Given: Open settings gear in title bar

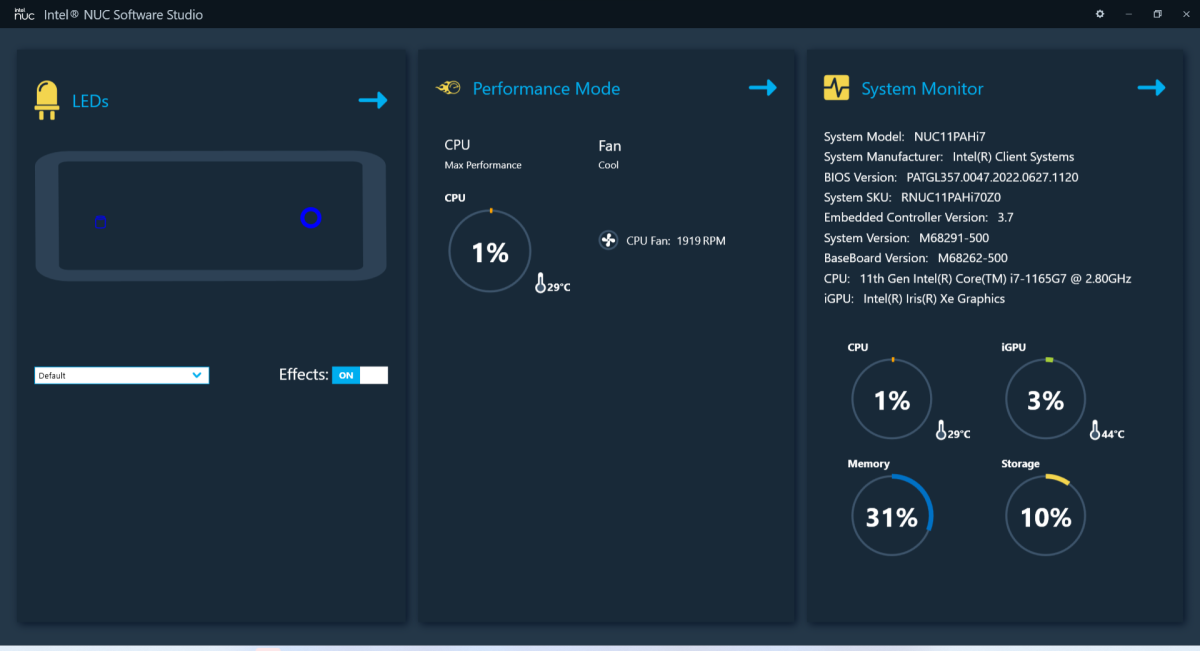Looking at the screenshot, I should click(x=1100, y=14).
